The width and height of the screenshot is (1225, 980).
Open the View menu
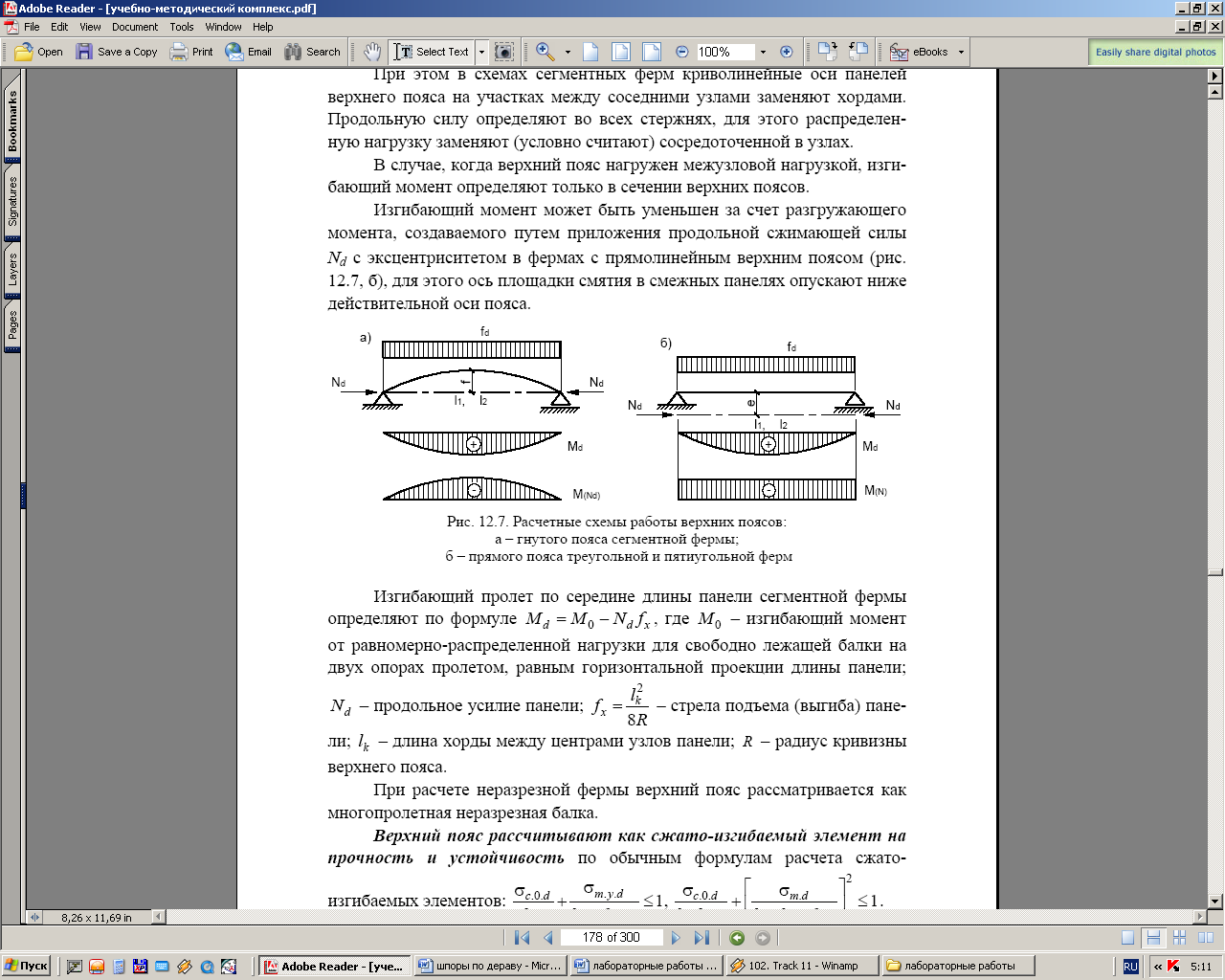(x=90, y=27)
